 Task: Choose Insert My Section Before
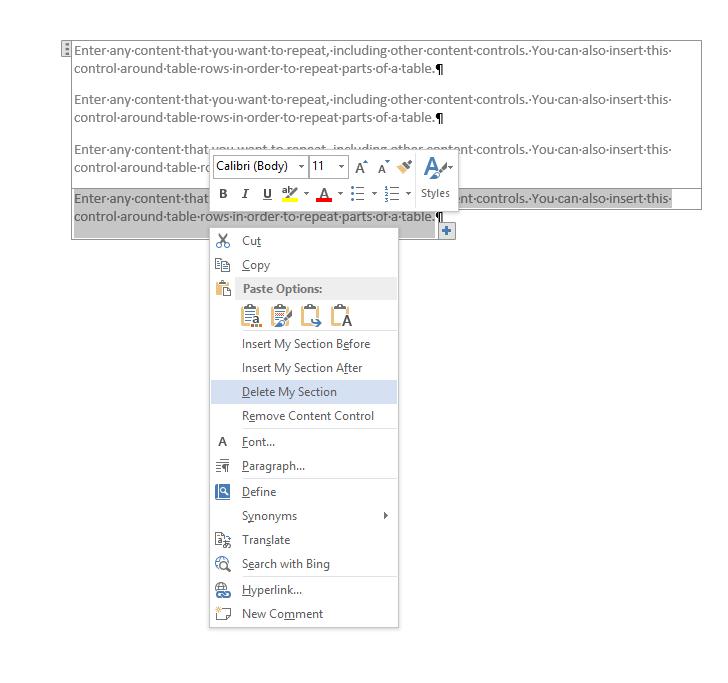tap(304, 344)
